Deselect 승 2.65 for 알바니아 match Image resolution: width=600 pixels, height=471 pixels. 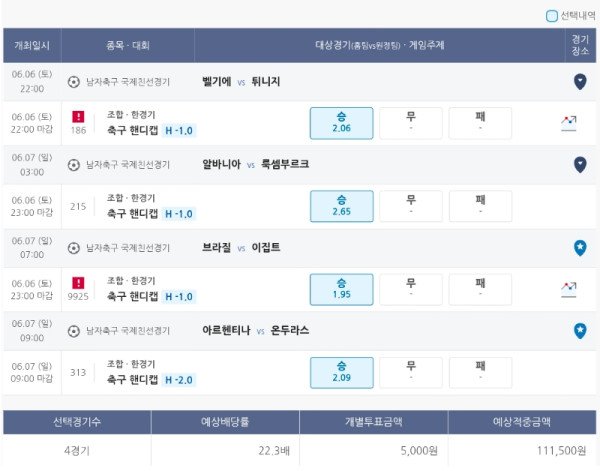(341, 206)
